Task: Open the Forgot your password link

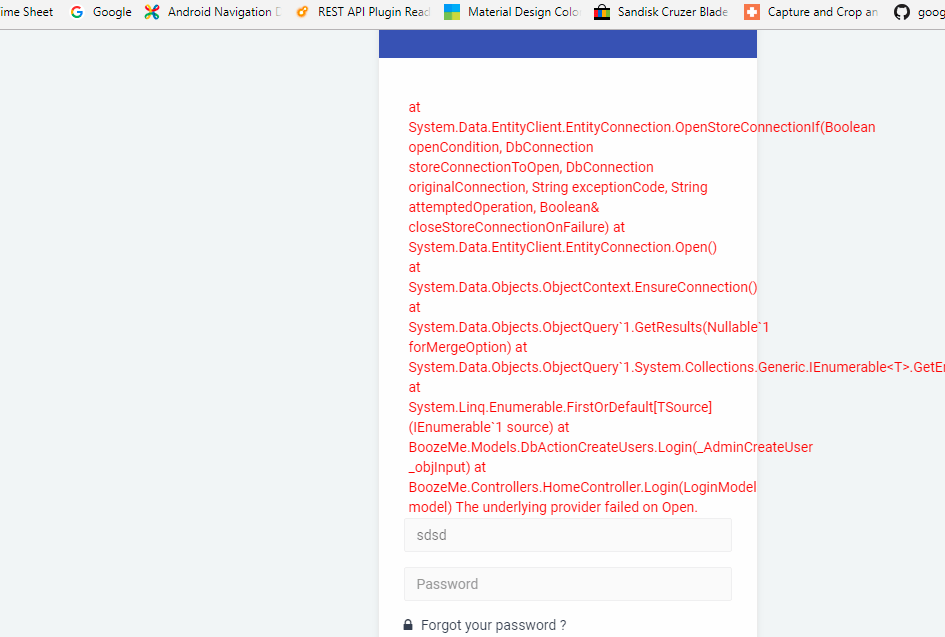Action: coord(494,625)
